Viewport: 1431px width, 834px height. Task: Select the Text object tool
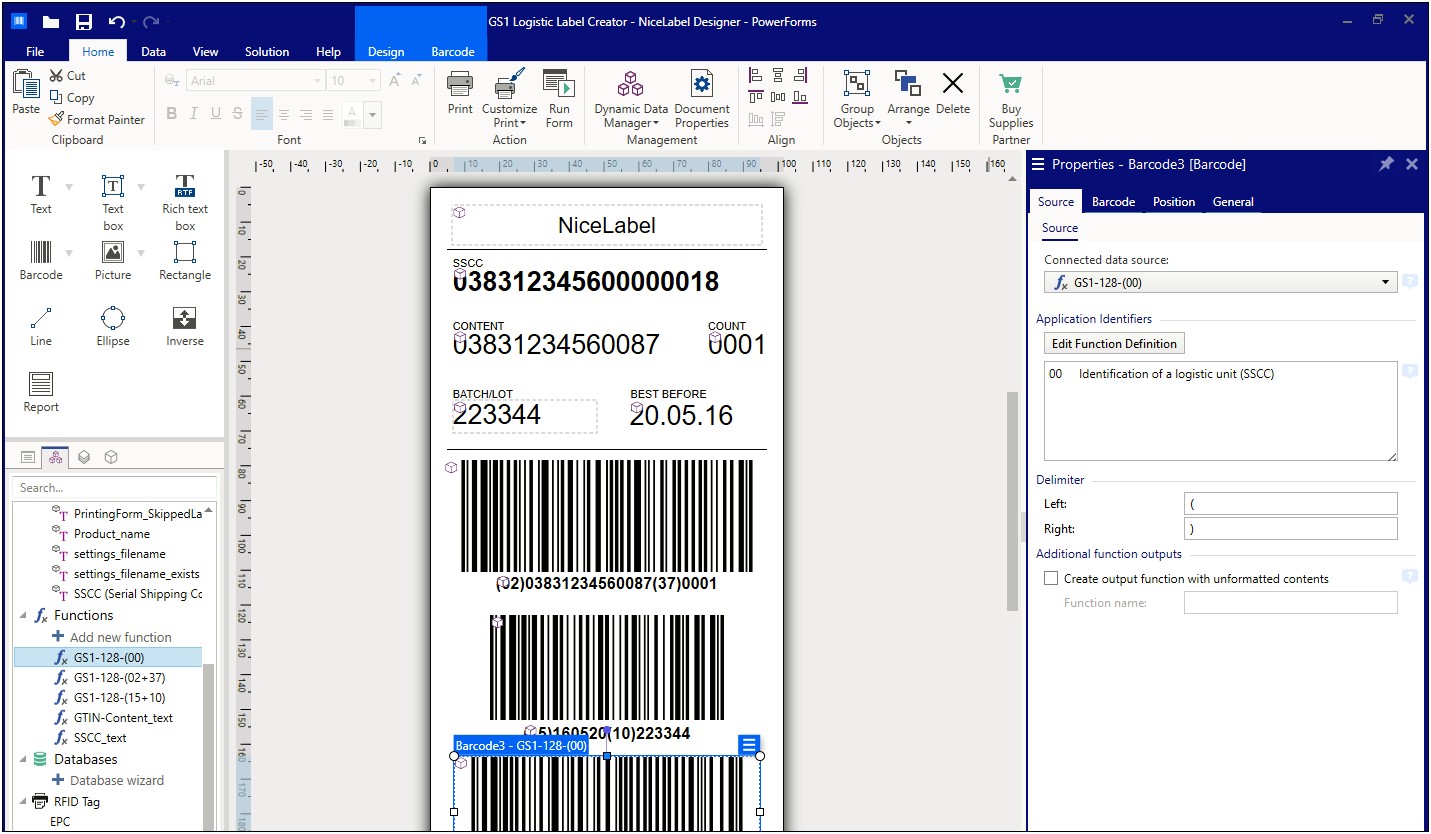pos(41,194)
